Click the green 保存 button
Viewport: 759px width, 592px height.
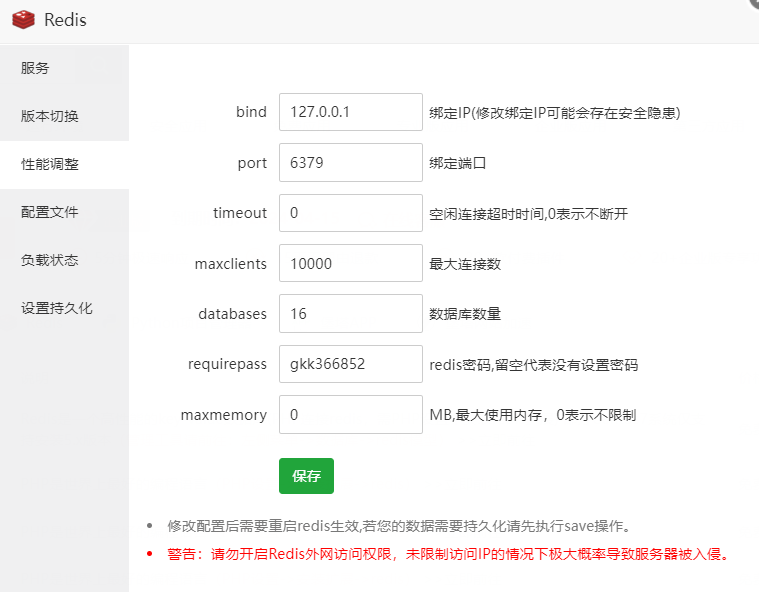pyautogui.click(x=306, y=476)
